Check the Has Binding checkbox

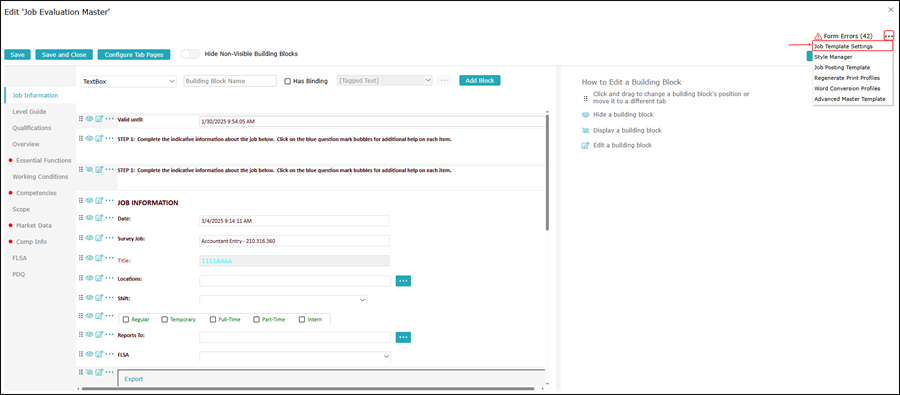(x=288, y=81)
